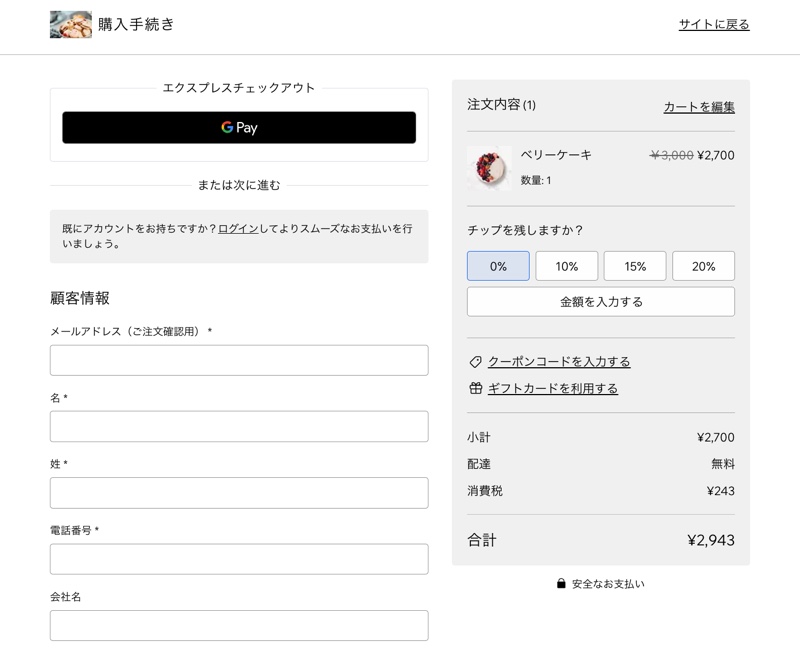Viewport: 800px width, 654px height.
Task: Click the phone number input field
Action: pyautogui.click(x=238, y=558)
